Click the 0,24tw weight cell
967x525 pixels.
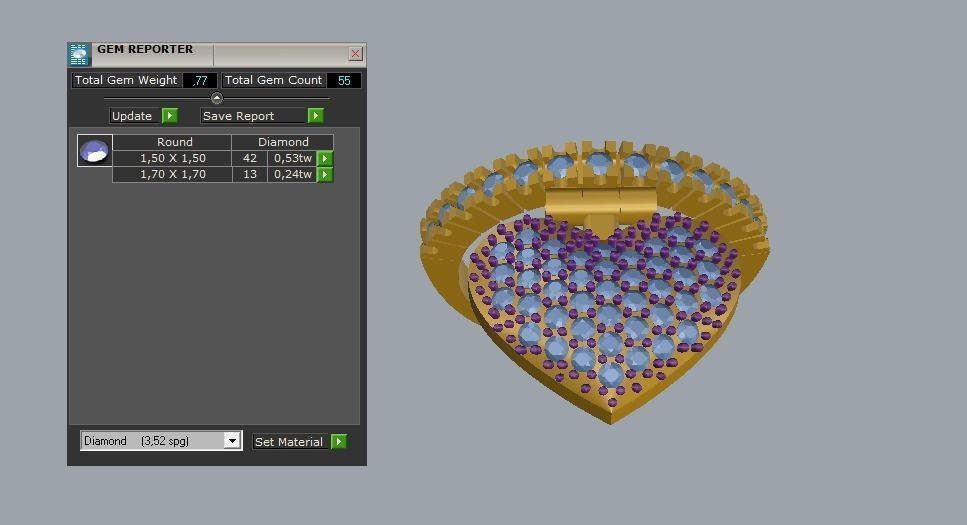click(x=292, y=175)
